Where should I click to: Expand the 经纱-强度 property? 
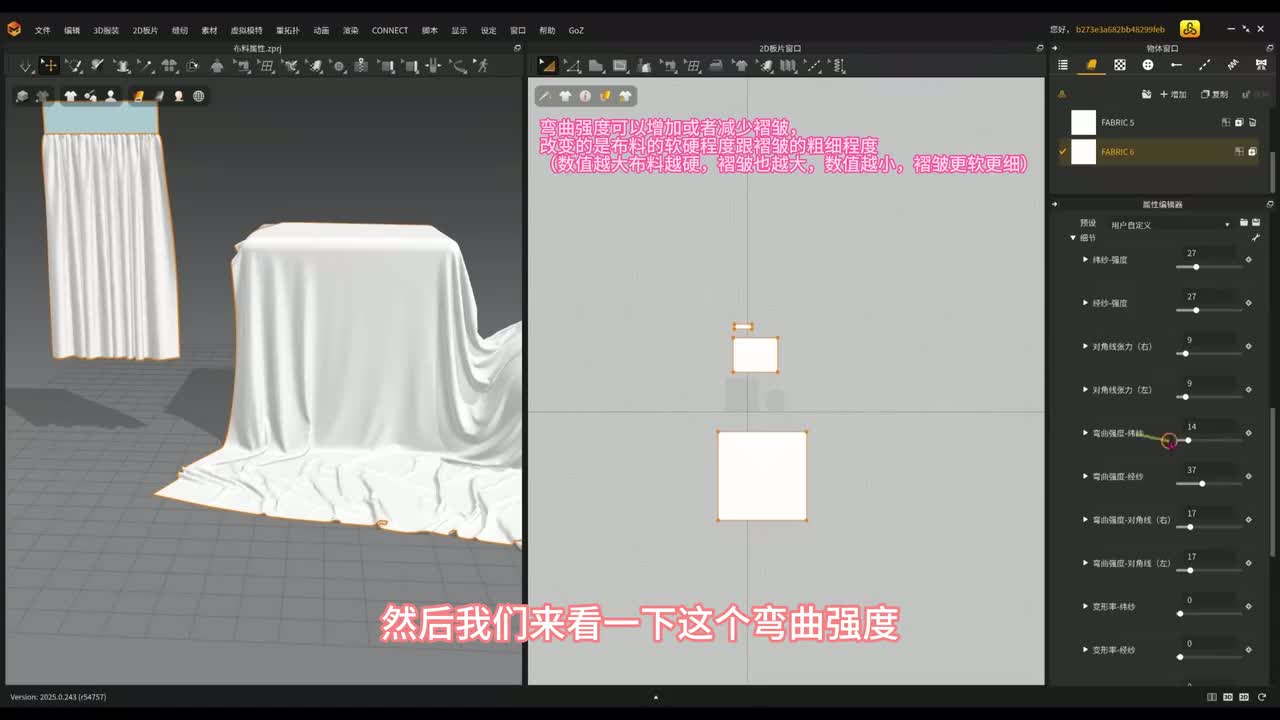(1085, 303)
